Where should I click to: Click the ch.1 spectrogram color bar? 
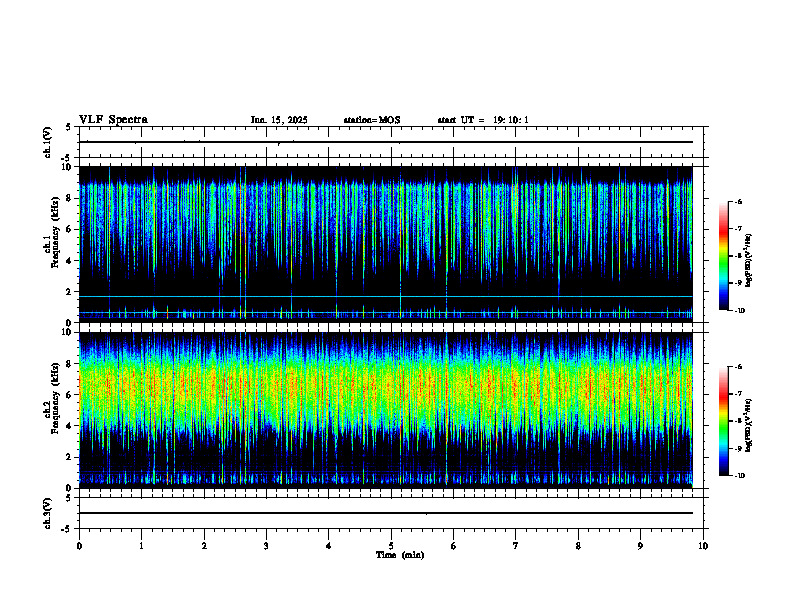(723, 256)
